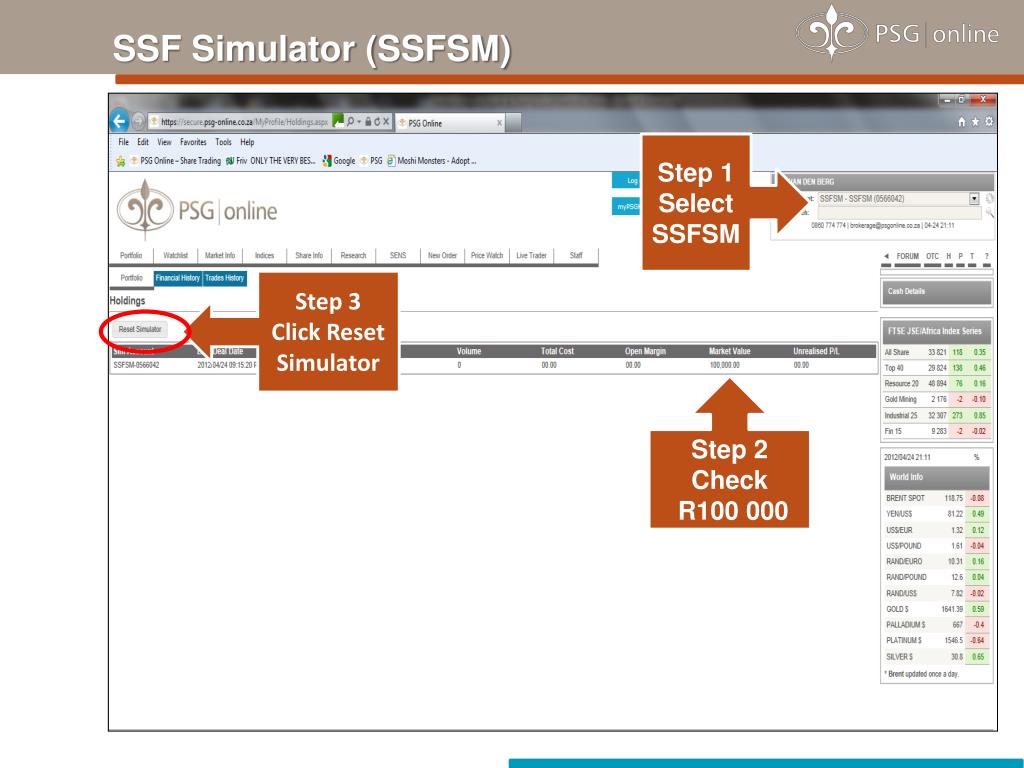Go to Watchlist in main navigation

click(176, 255)
